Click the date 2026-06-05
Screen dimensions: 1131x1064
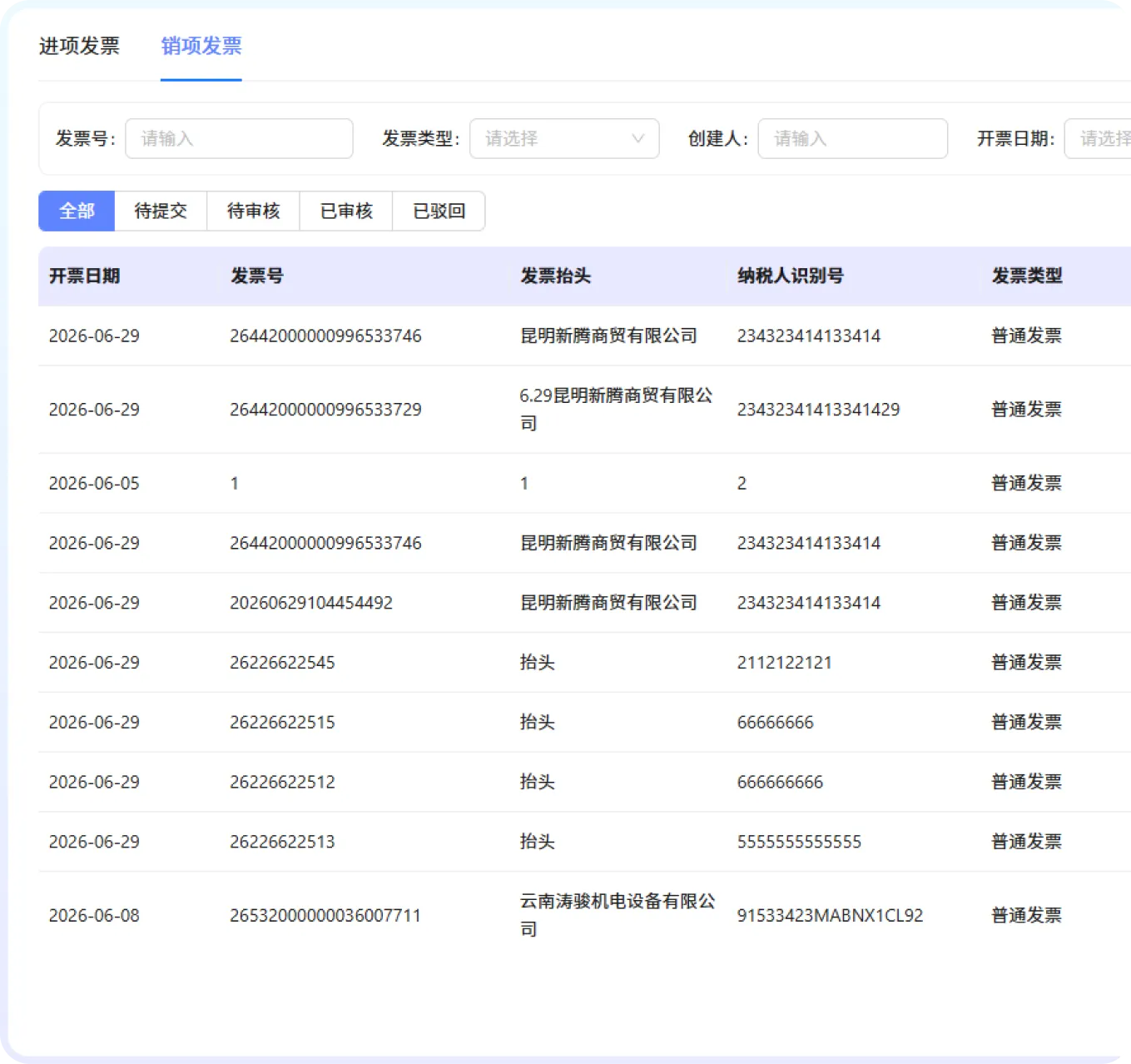coord(94,484)
